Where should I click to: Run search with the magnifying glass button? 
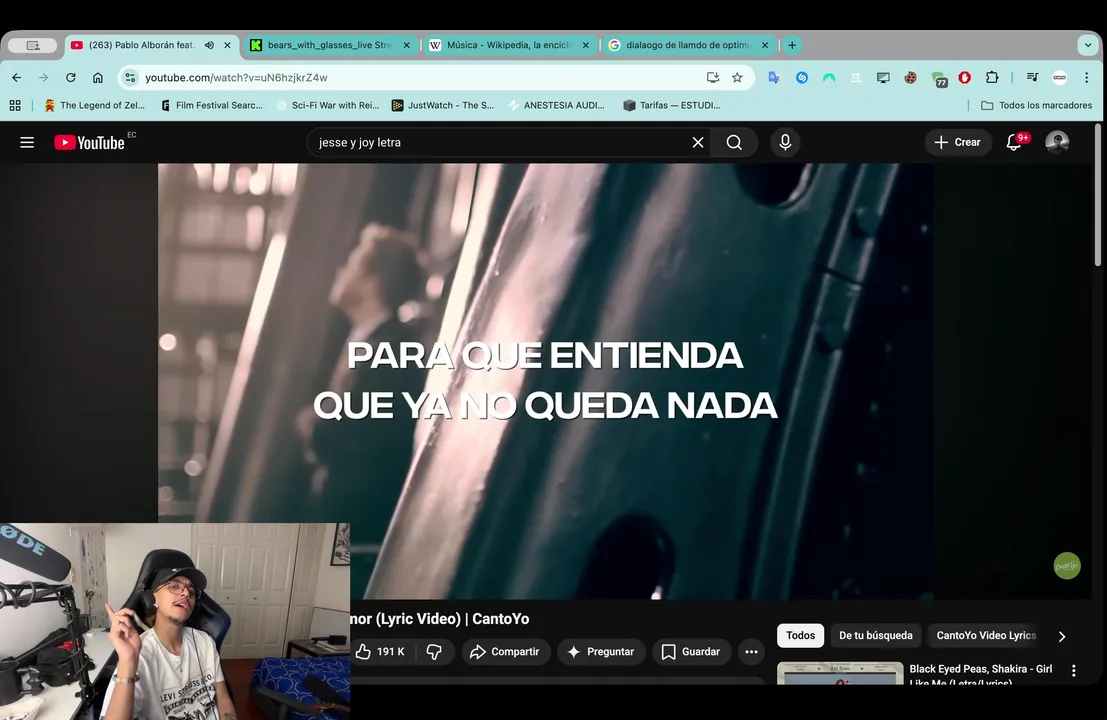[734, 143]
